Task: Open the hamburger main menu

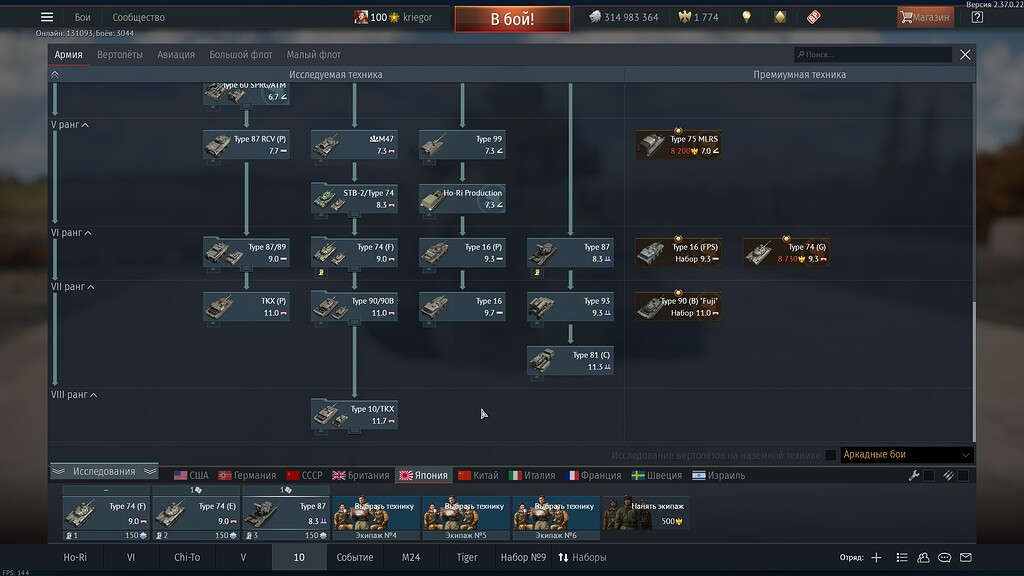Action: pos(47,17)
